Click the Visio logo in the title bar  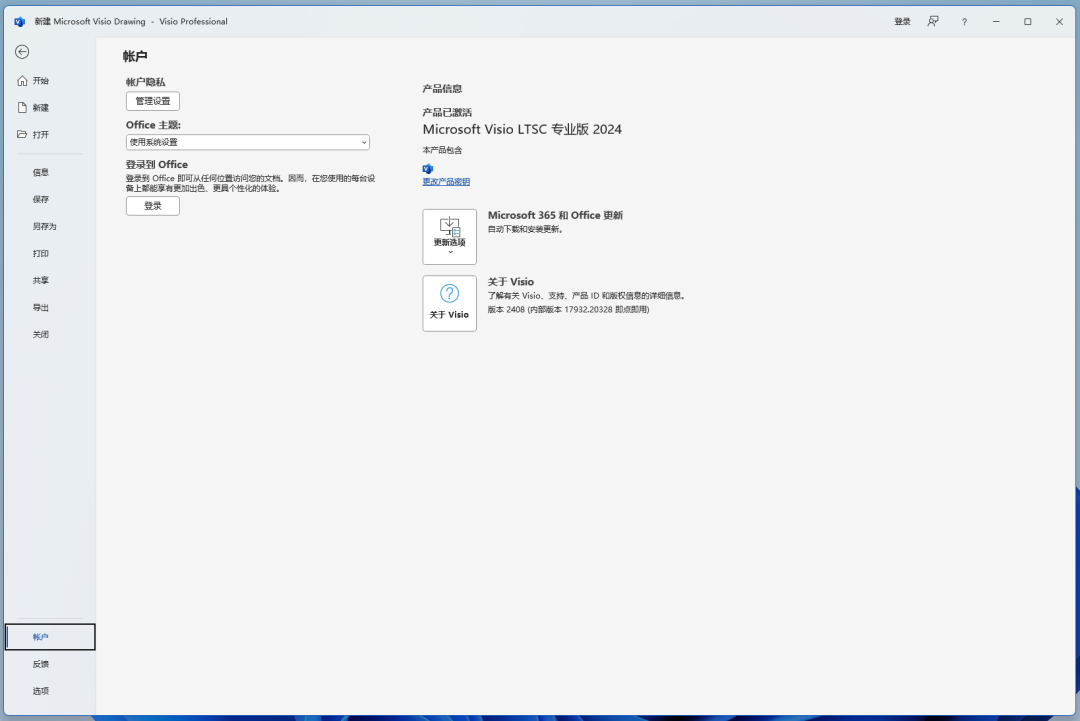click(x=19, y=21)
